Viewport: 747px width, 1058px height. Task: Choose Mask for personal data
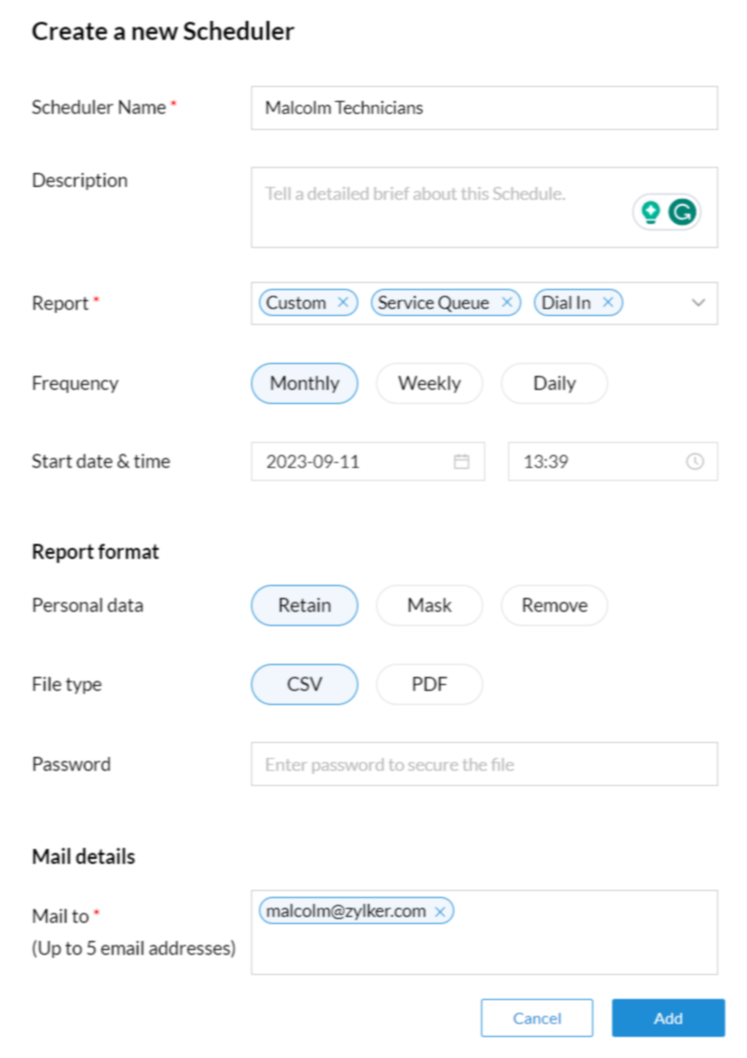click(429, 605)
